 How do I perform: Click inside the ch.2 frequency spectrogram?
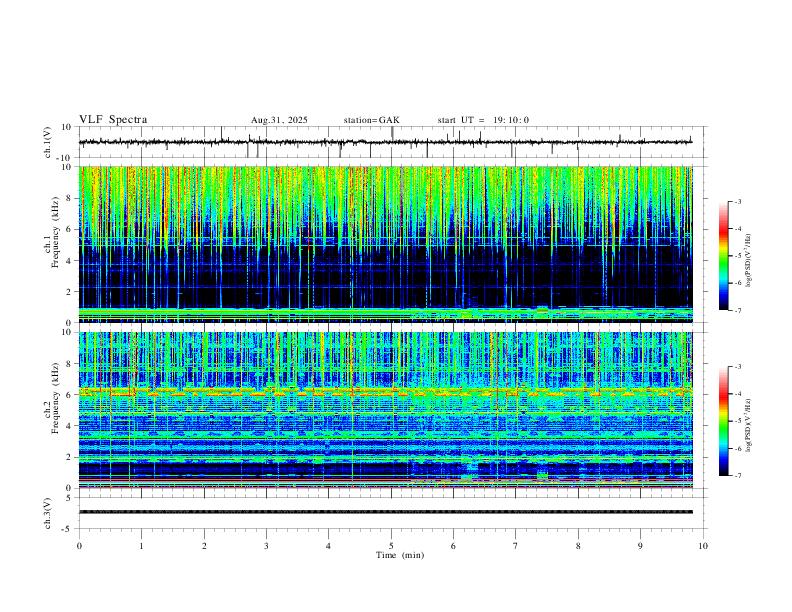386,410
